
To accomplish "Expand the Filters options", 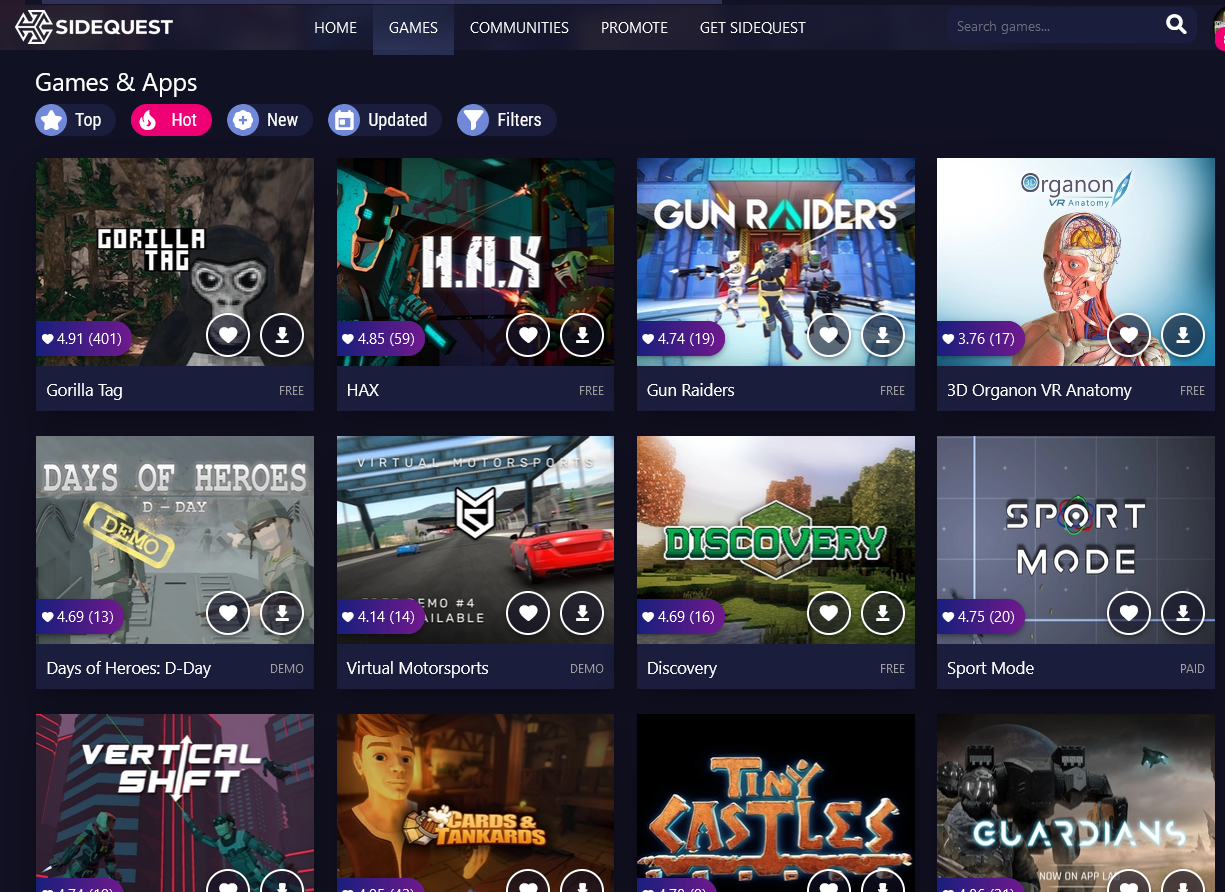I will pyautogui.click(x=506, y=120).
